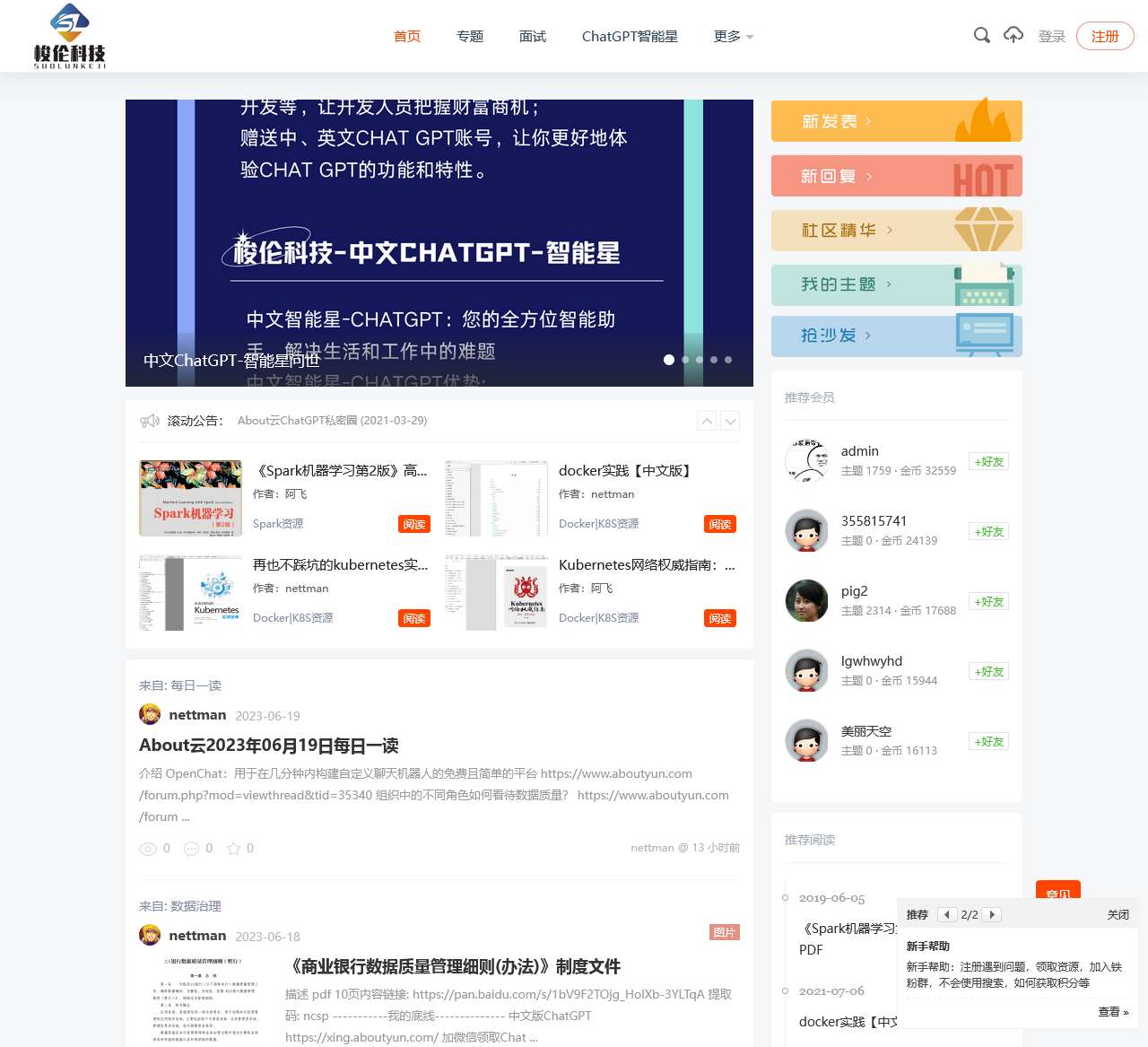The image size is (1148, 1047).
Task: Click the 注册 button
Action: (1105, 36)
